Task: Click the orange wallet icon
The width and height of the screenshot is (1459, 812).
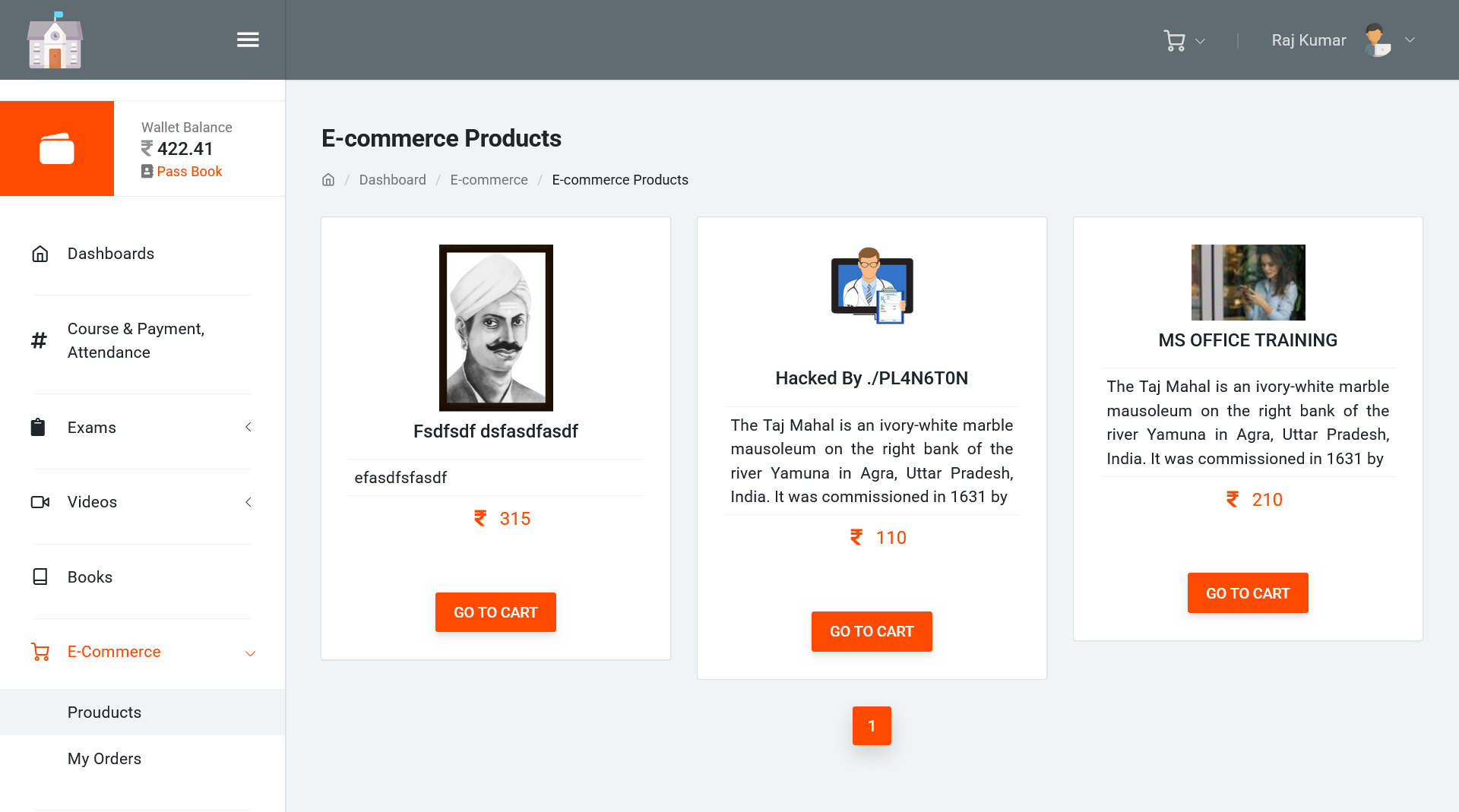Action: (x=57, y=149)
